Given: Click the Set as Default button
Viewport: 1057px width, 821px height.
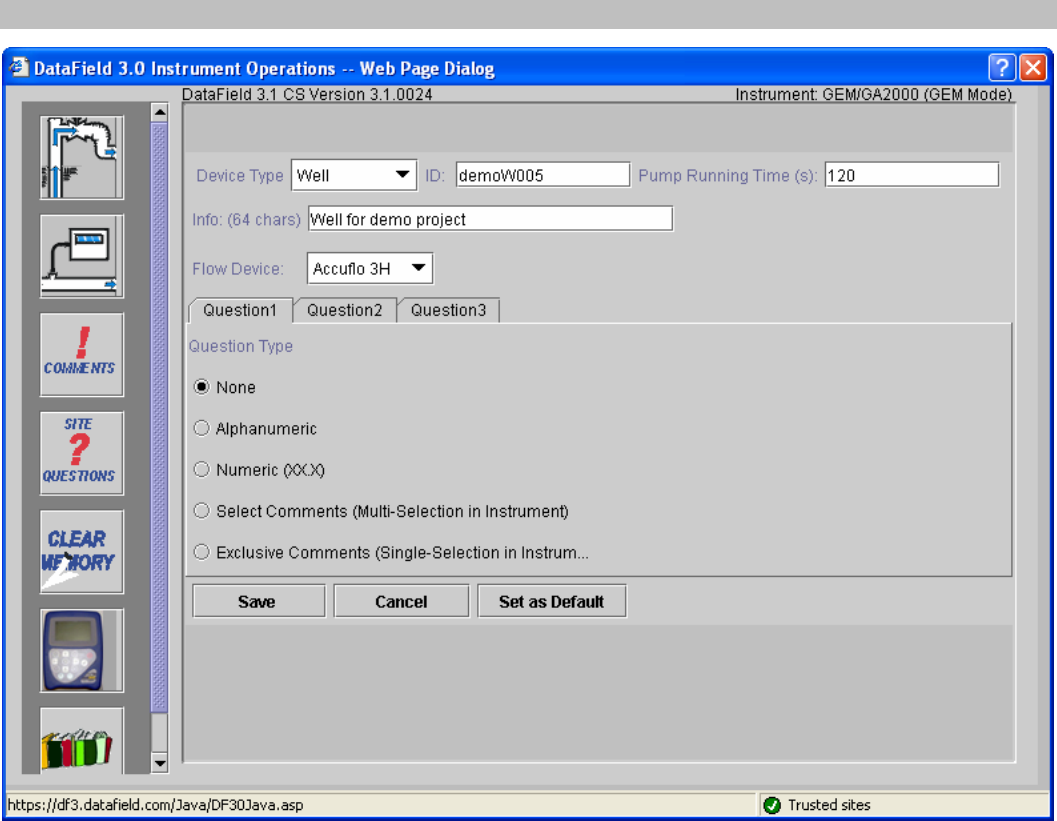Looking at the screenshot, I should coord(551,601).
